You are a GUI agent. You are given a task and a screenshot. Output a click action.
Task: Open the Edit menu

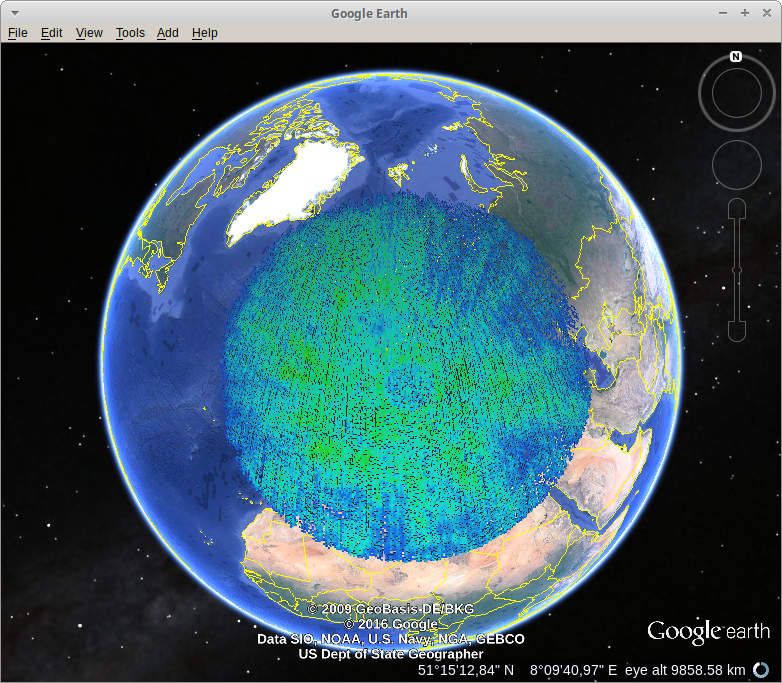click(x=51, y=33)
